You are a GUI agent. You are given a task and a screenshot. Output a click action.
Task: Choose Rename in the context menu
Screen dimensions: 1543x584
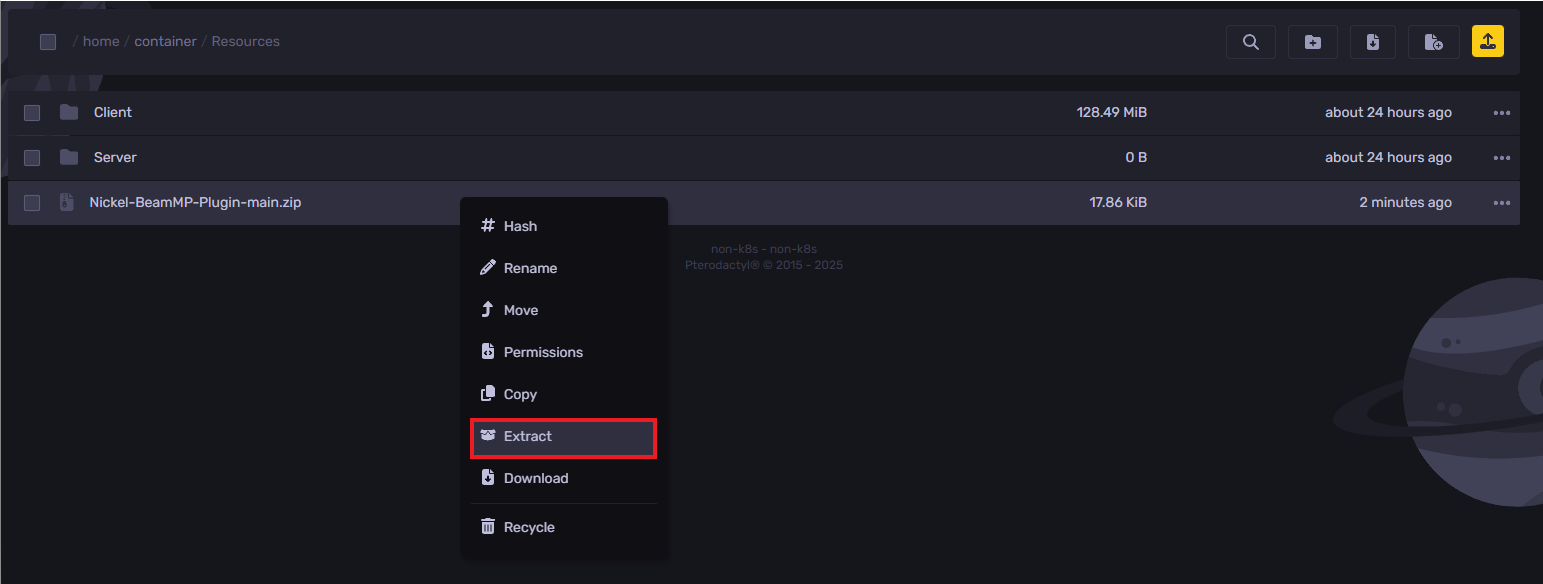[530, 268]
